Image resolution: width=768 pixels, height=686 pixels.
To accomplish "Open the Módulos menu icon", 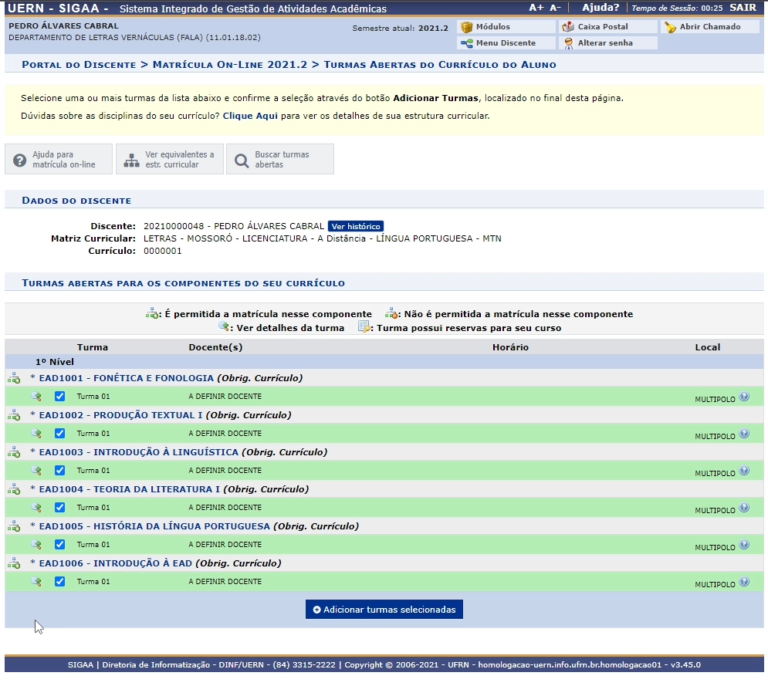I will pos(466,27).
